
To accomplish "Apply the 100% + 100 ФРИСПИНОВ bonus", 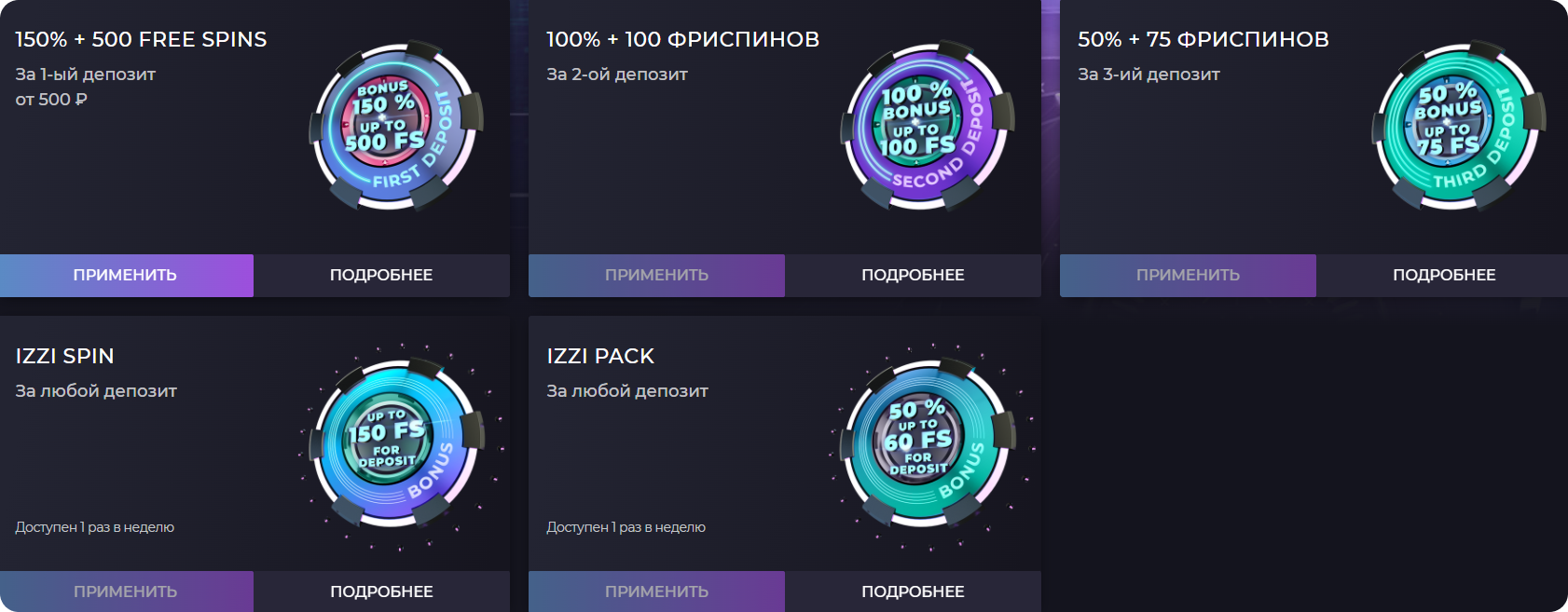I will tap(656, 275).
